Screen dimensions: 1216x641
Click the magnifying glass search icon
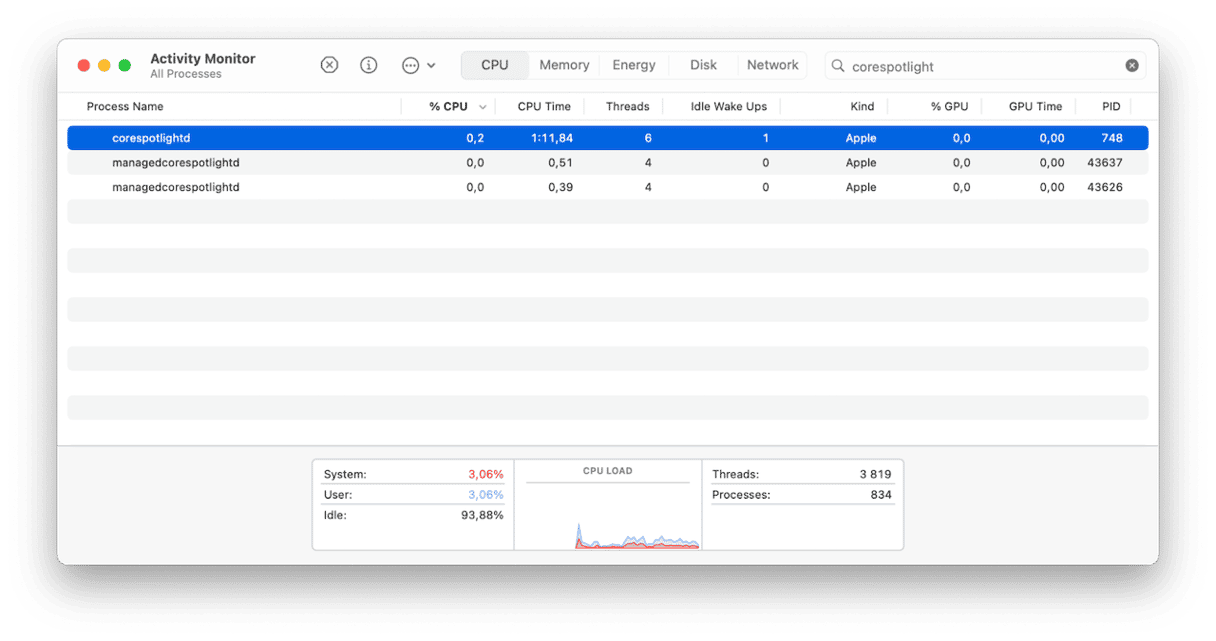tap(838, 66)
